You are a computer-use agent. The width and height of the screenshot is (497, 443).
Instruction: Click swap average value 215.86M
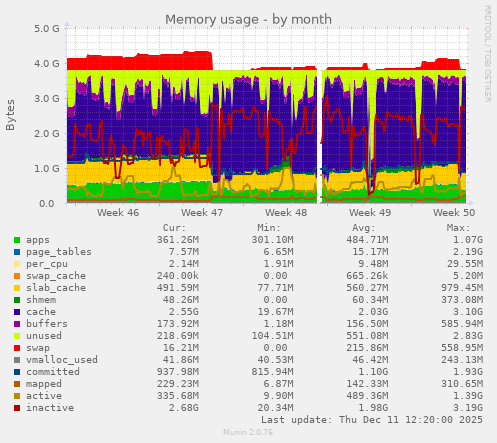coord(367,348)
